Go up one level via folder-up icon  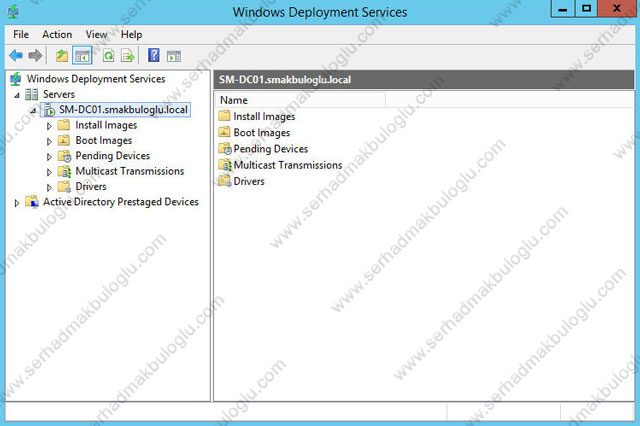click(x=62, y=55)
